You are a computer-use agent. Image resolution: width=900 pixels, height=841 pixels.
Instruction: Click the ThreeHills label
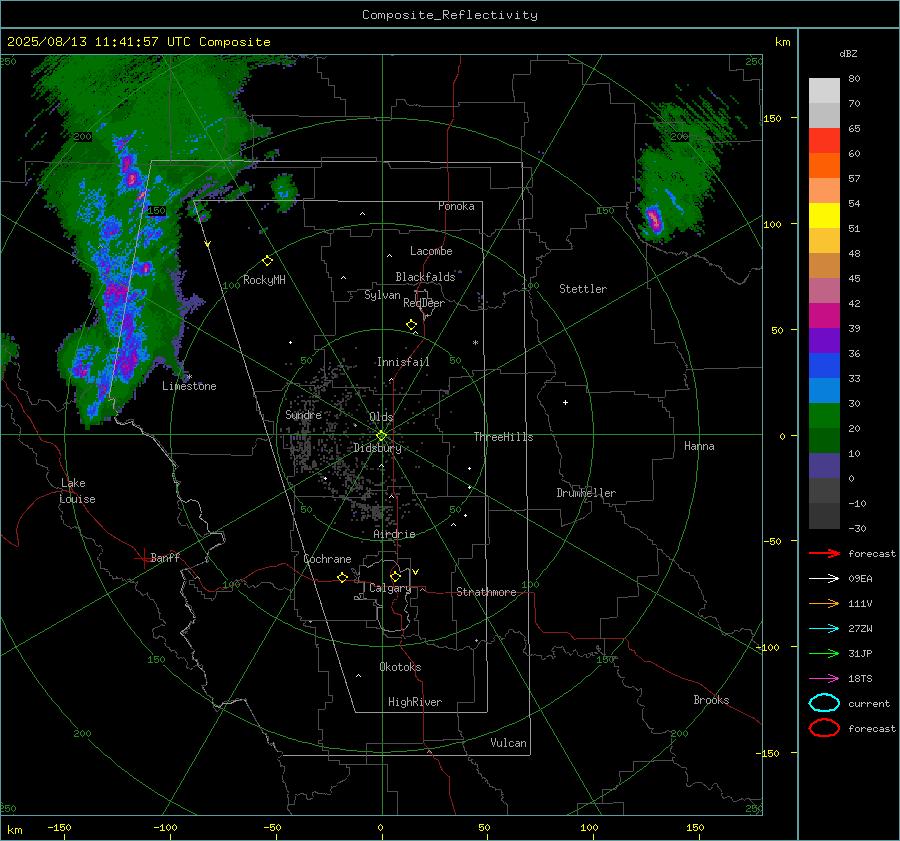(x=503, y=437)
